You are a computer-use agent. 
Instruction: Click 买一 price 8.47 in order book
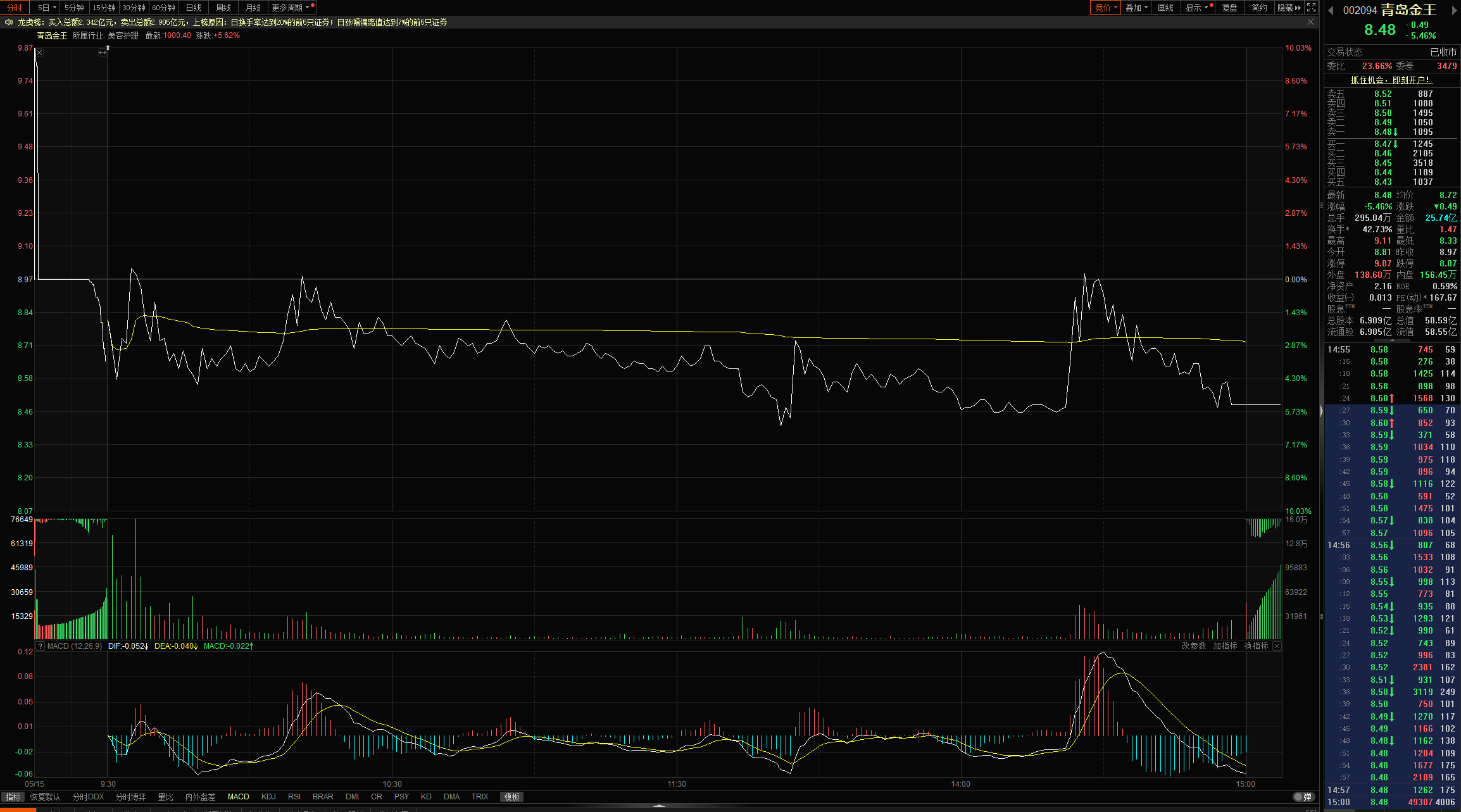pos(1383,144)
